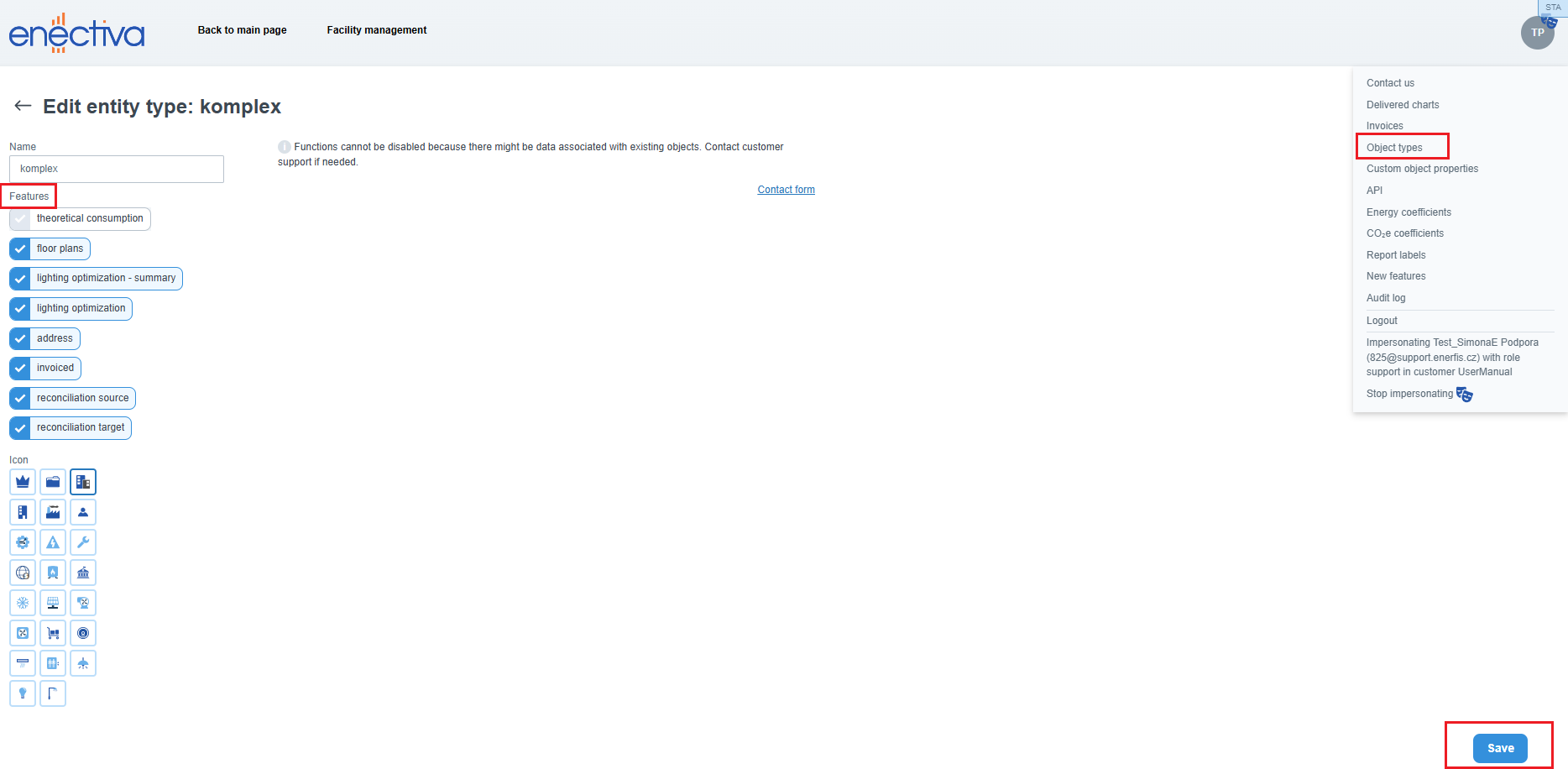
Task: Click the Name input field
Action: tap(117, 169)
